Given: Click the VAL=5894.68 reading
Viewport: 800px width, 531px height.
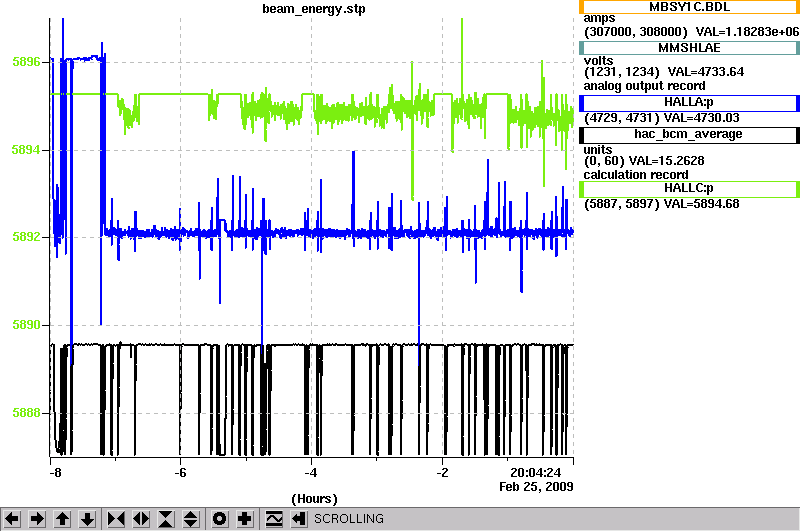Looking at the screenshot, I should pyautogui.click(x=701, y=204).
